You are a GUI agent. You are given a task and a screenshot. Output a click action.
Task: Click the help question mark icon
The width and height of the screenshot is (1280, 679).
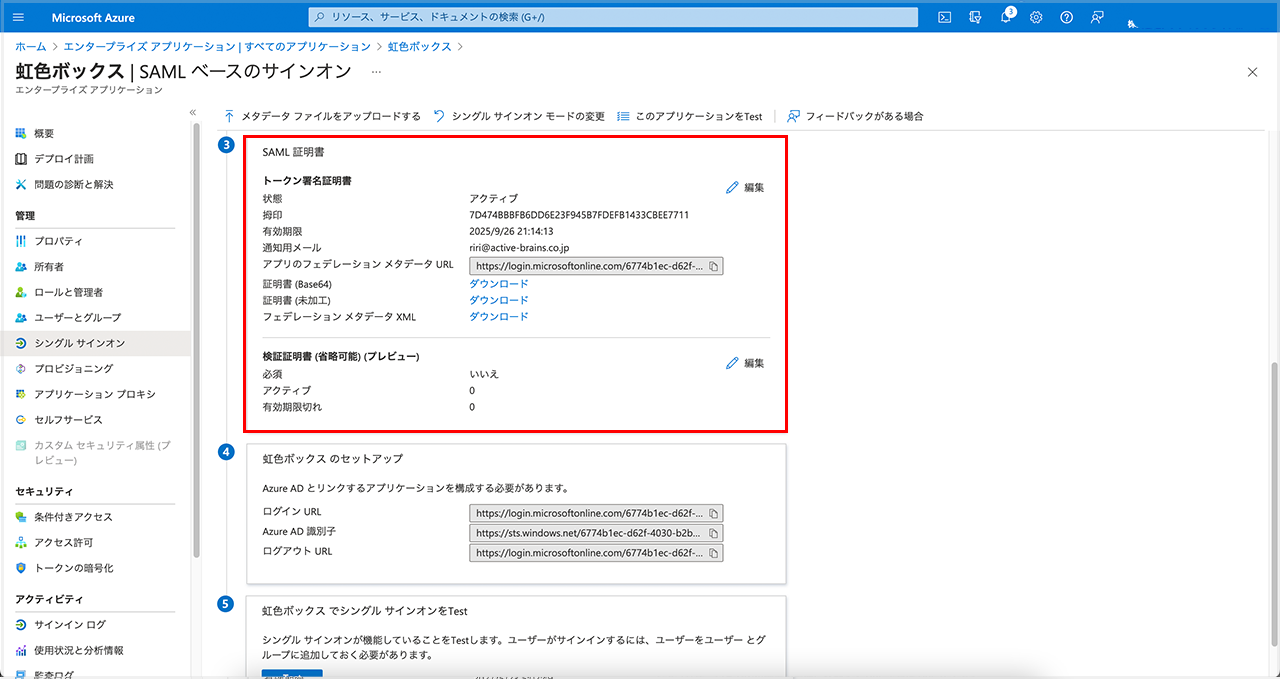[x=1067, y=17]
